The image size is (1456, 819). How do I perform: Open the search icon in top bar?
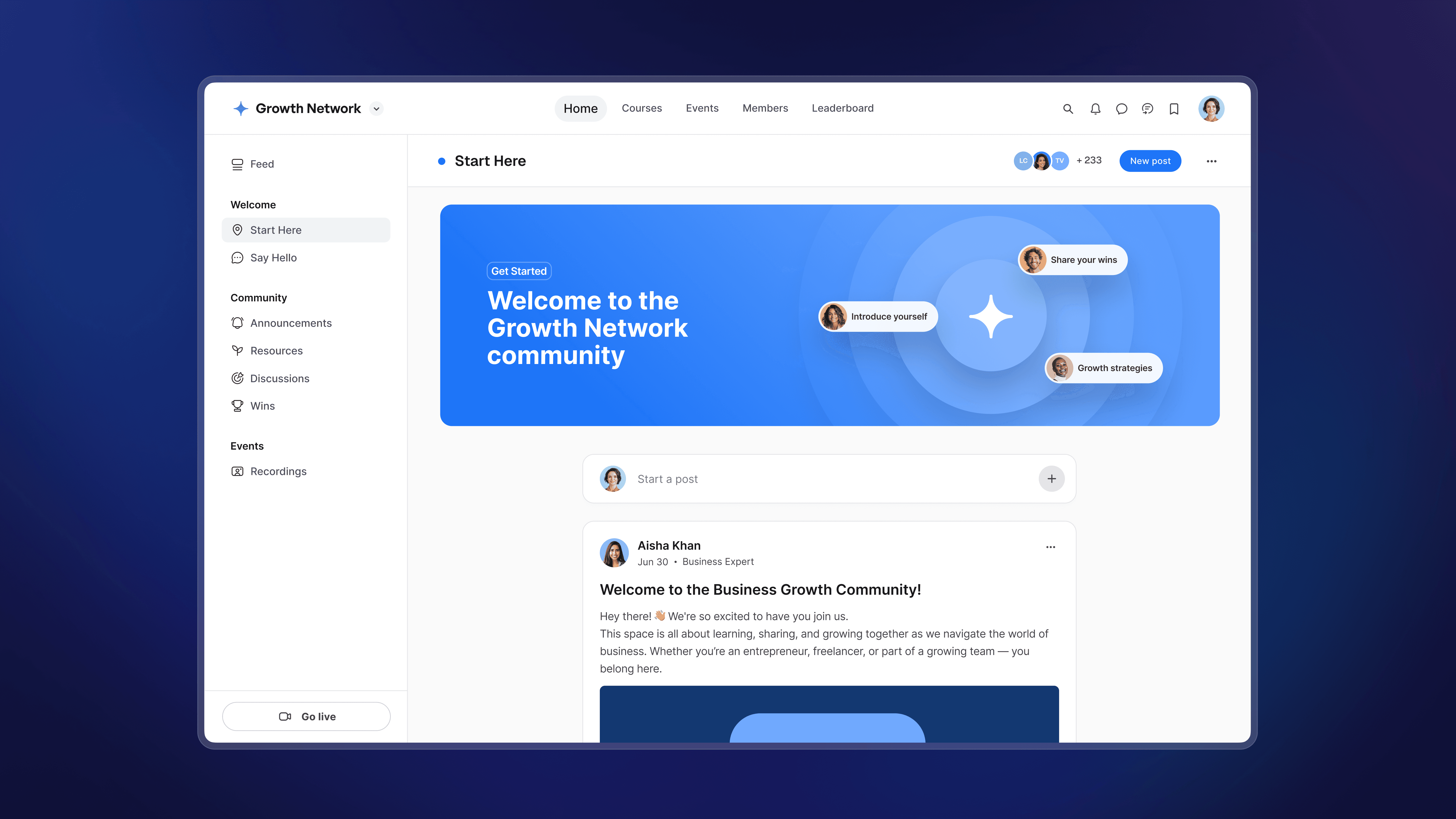(1068, 108)
